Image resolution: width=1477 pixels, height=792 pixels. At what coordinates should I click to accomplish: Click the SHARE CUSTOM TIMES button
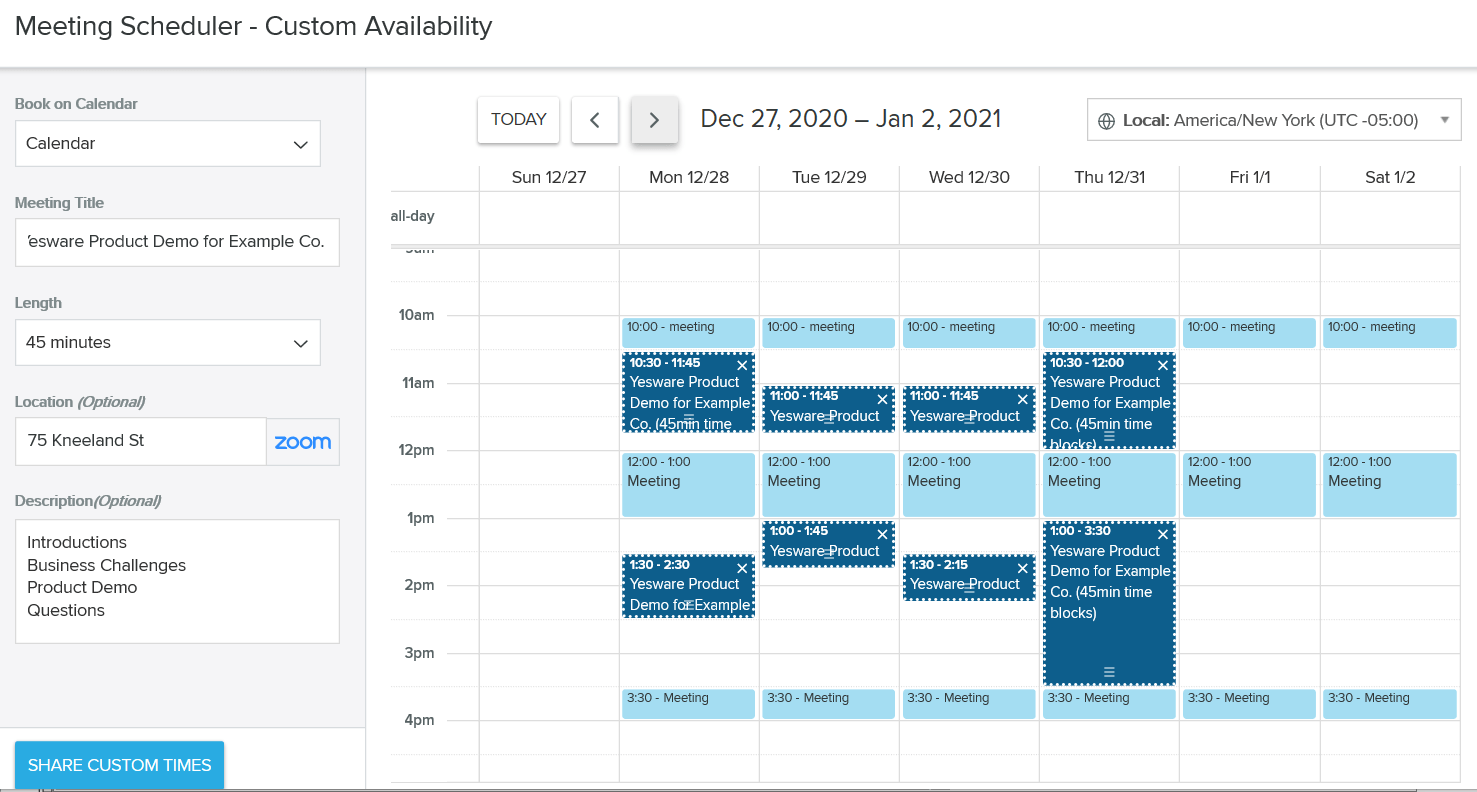pyautogui.click(x=119, y=764)
